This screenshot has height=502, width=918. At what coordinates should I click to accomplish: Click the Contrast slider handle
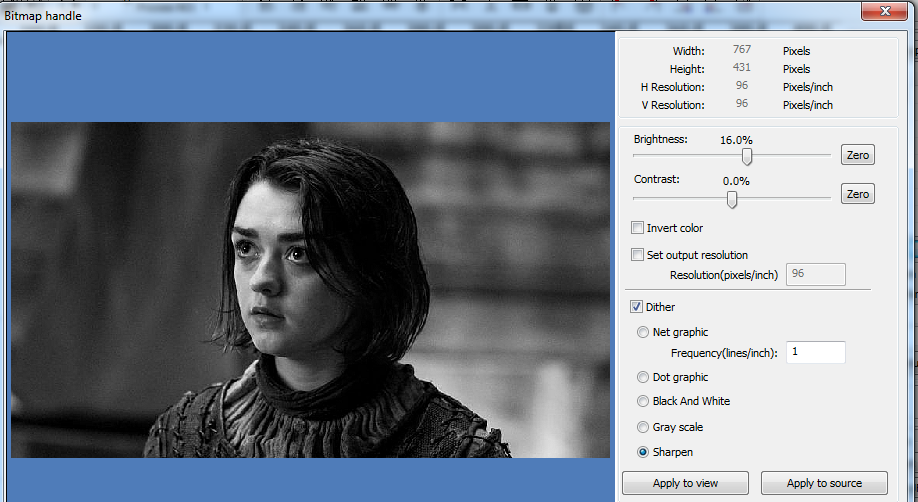pos(732,199)
